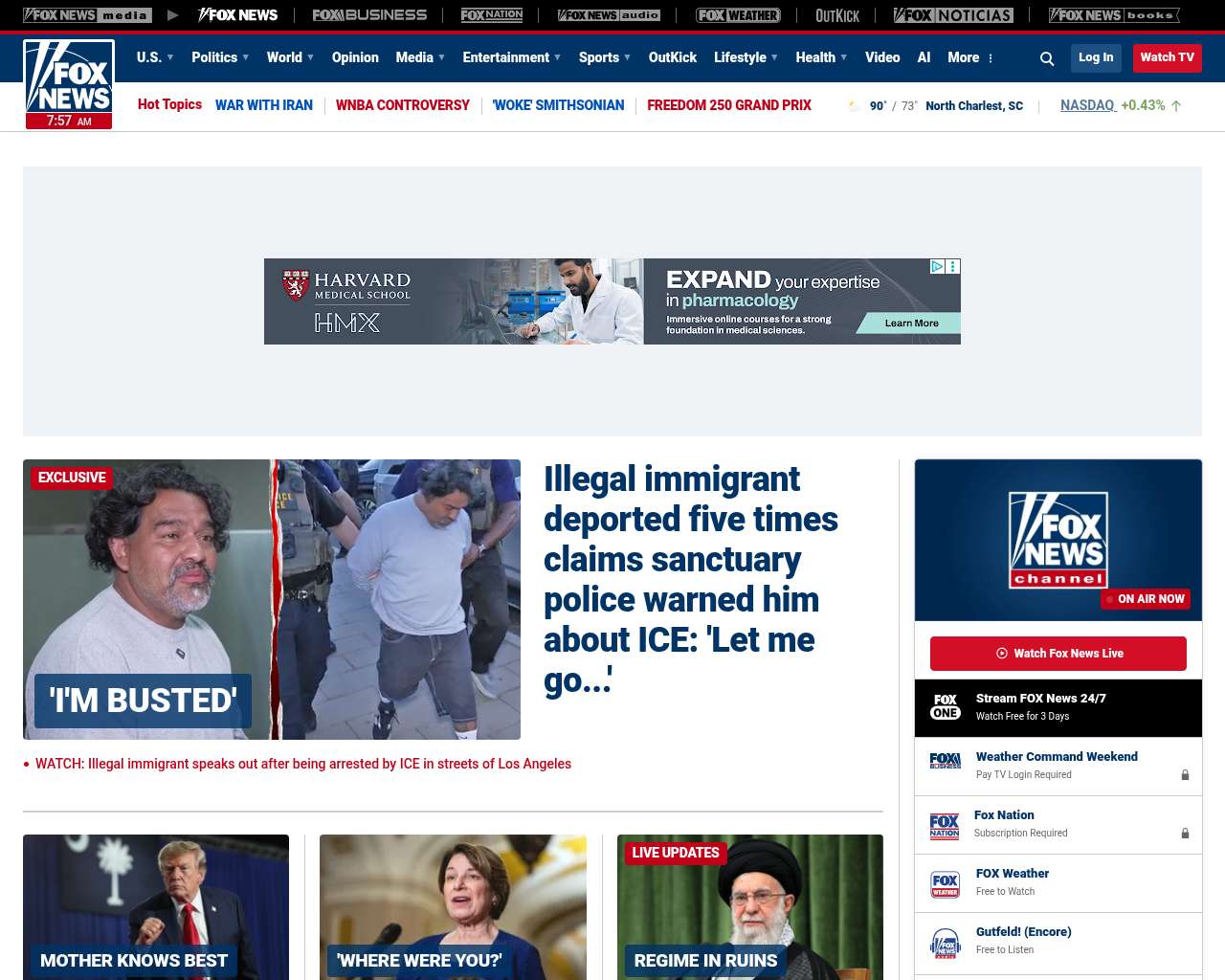Screen dimensions: 1225x980
Task: Click the weather condition icon
Action: (855, 106)
